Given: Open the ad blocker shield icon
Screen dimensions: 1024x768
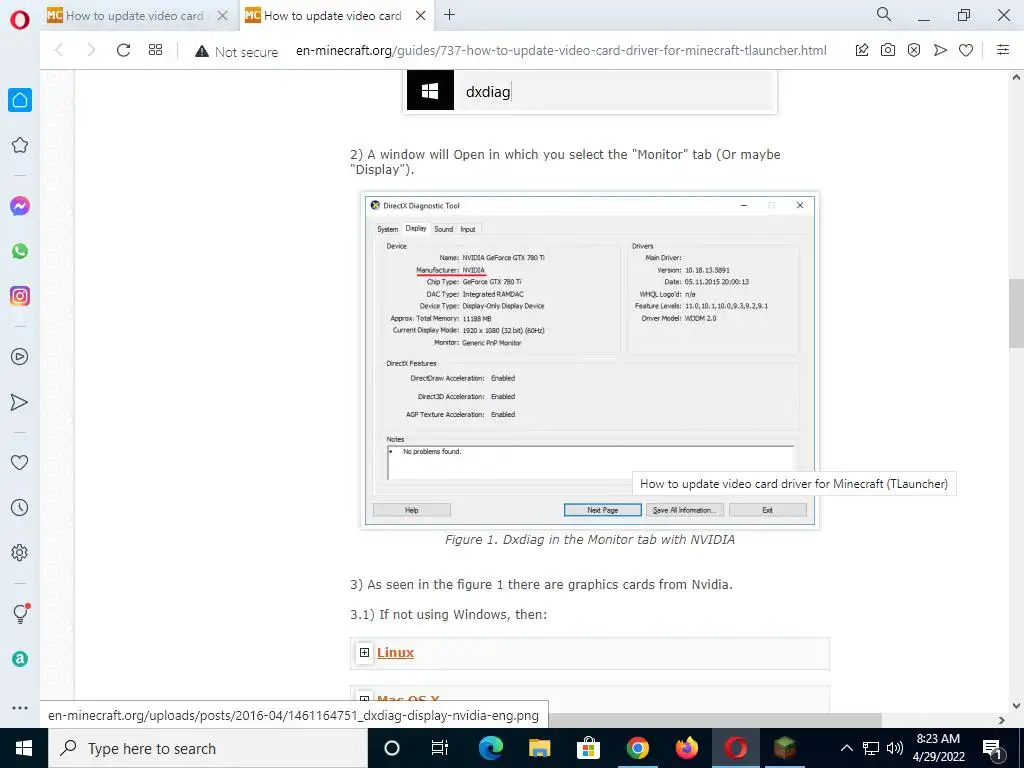Looking at the screenshot, I should pyautogui.click(x=914, y=50).
